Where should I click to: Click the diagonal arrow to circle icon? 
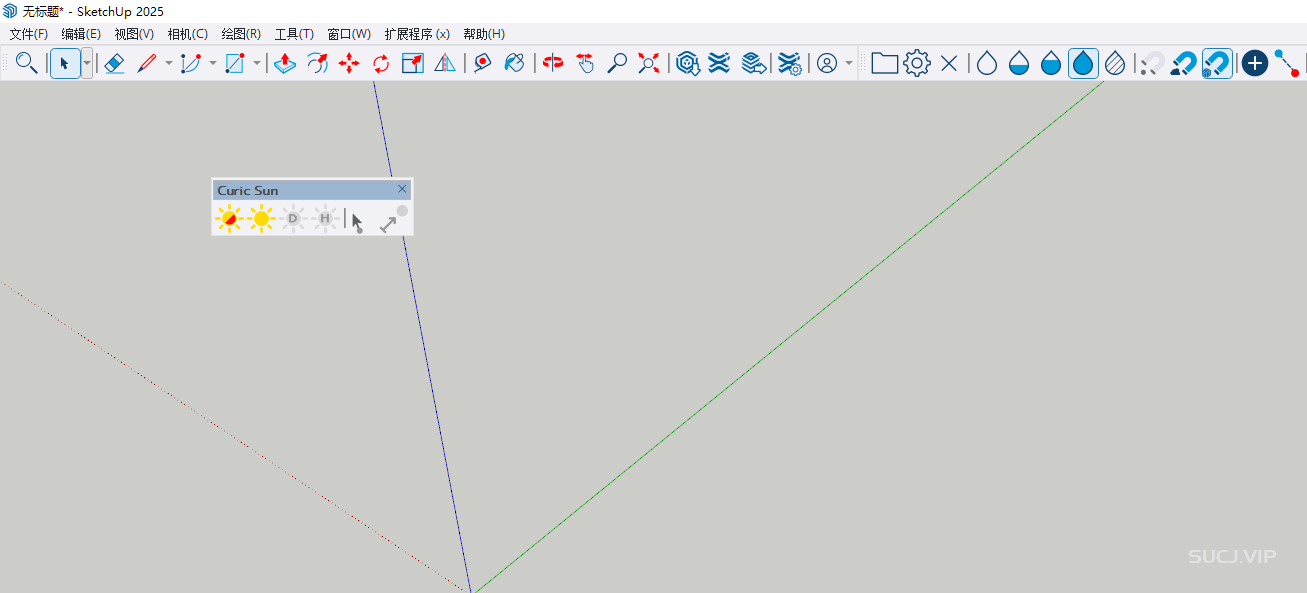point(393,219)
